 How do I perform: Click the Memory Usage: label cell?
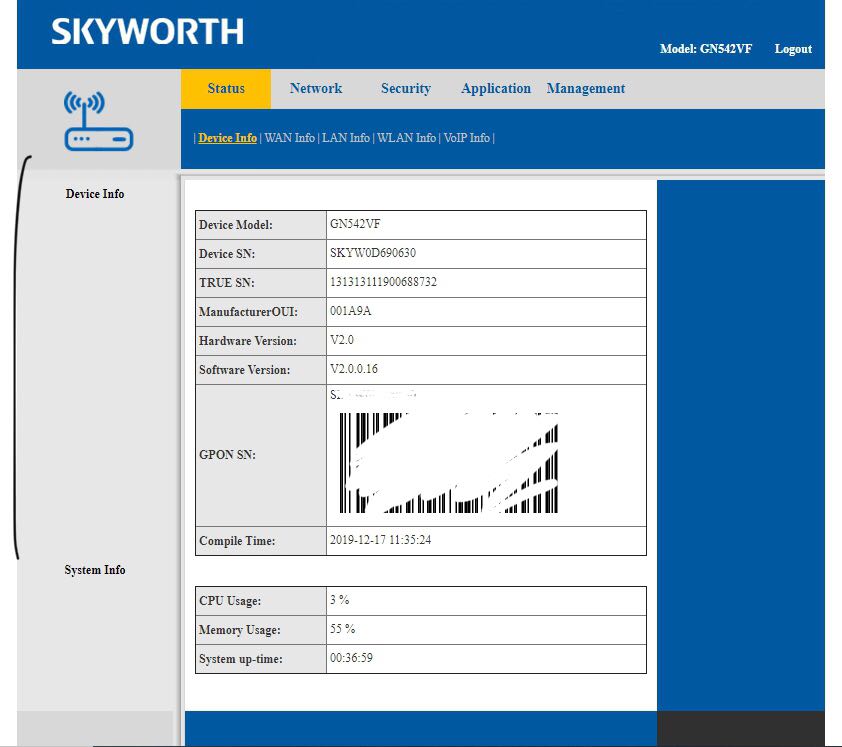[261, 630]
